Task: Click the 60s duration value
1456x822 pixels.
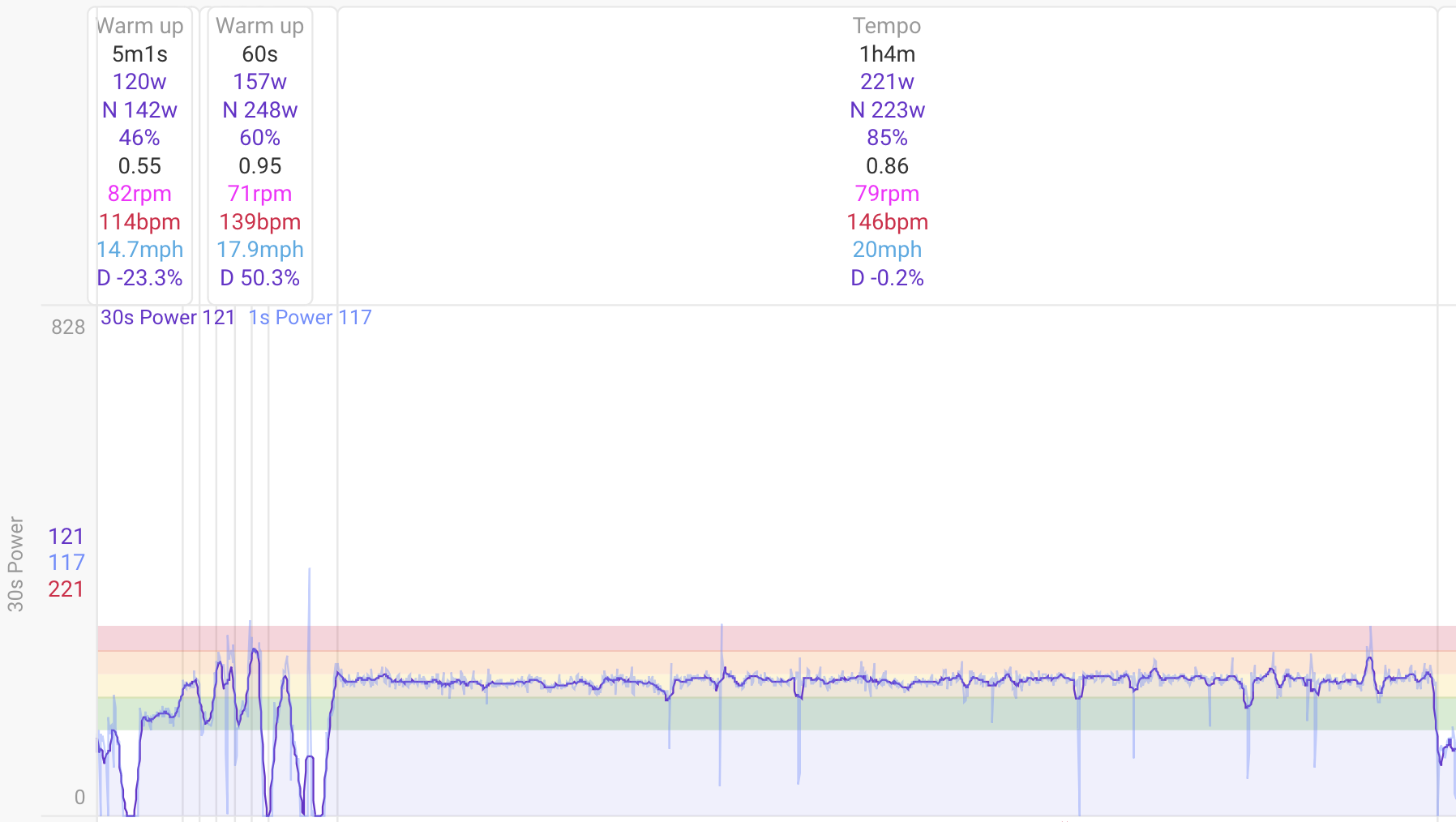Action: 259,54
